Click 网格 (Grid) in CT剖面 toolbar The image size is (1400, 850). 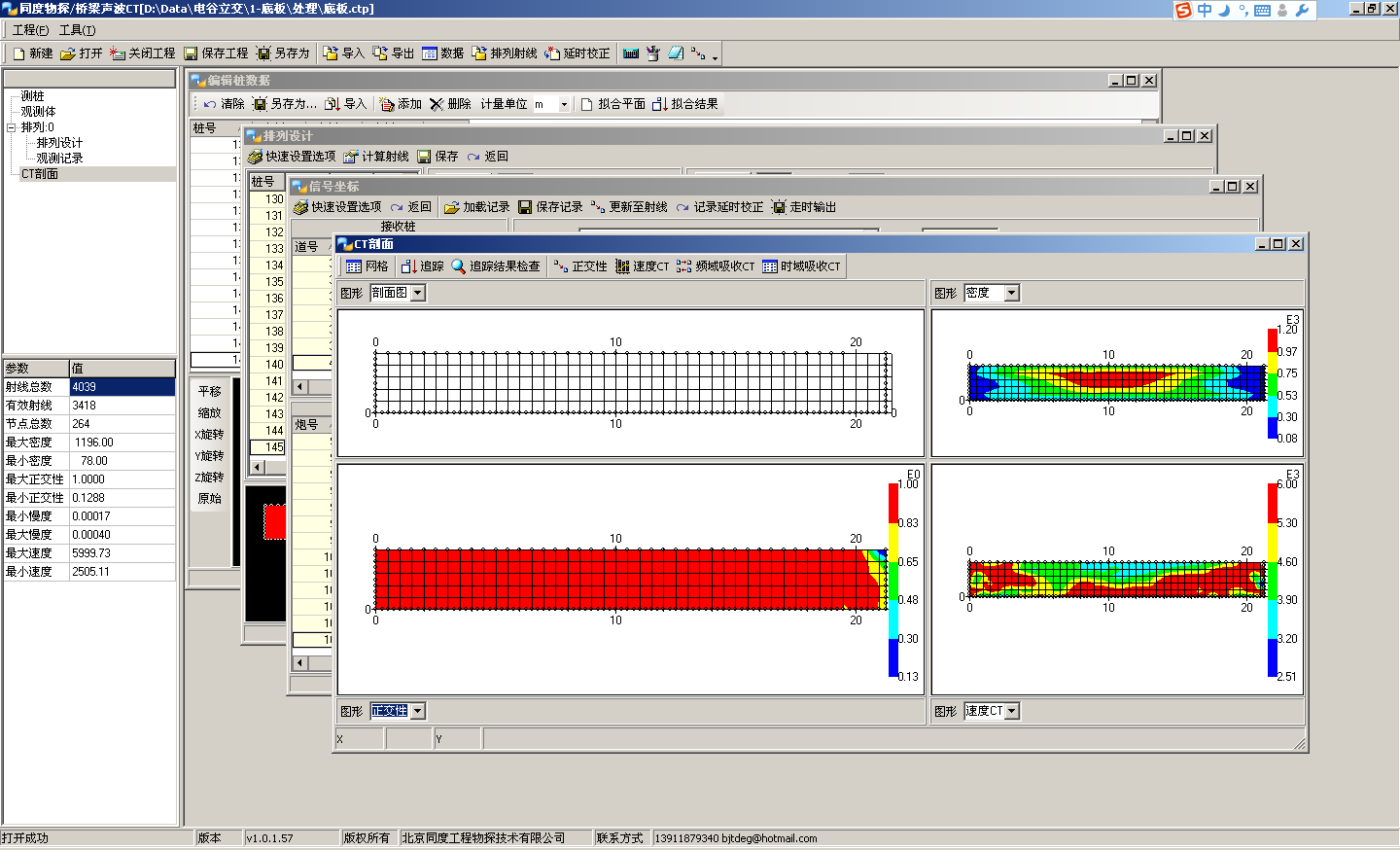(367, 266)
